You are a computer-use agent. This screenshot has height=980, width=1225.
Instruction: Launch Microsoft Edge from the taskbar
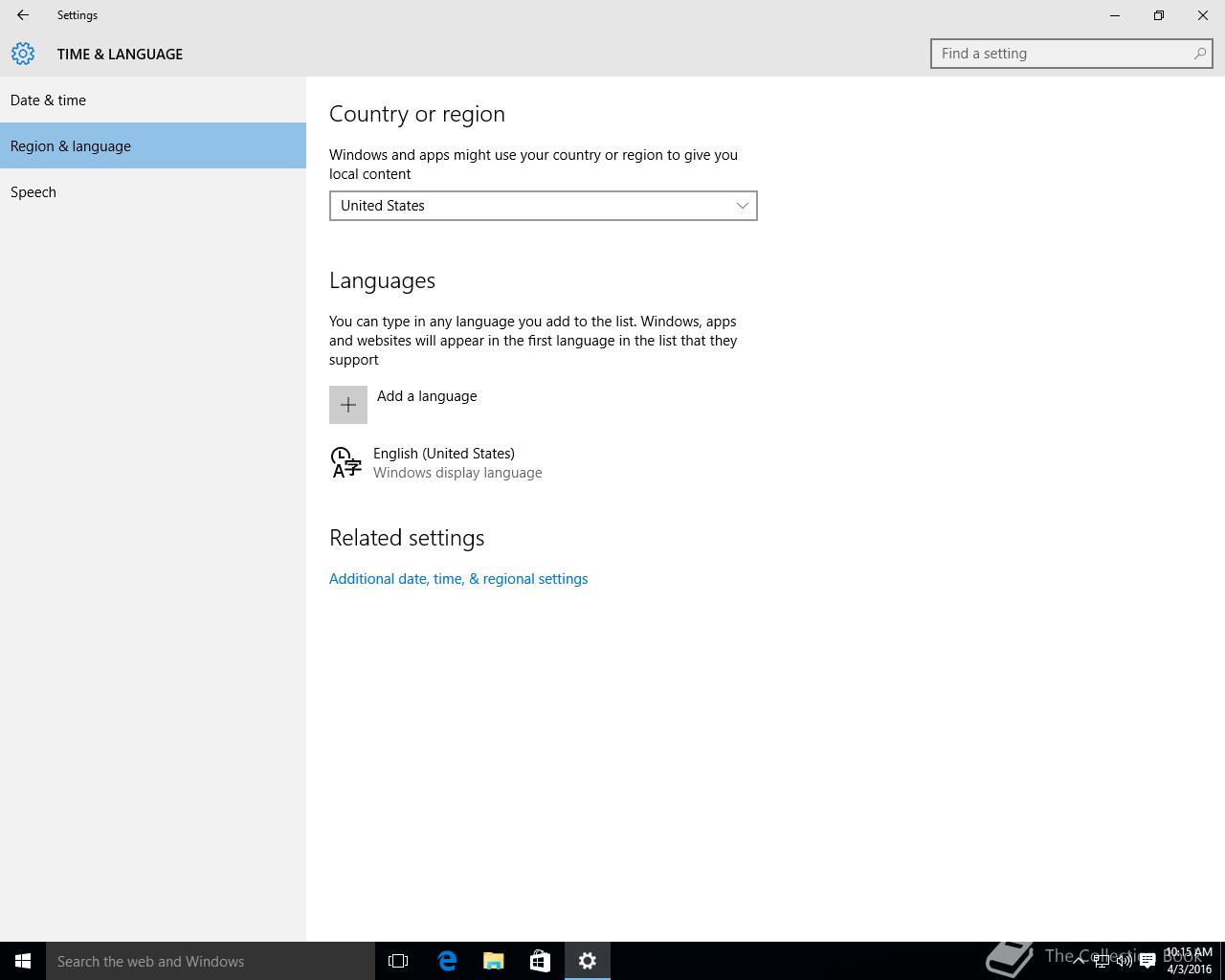pos(447,961)
